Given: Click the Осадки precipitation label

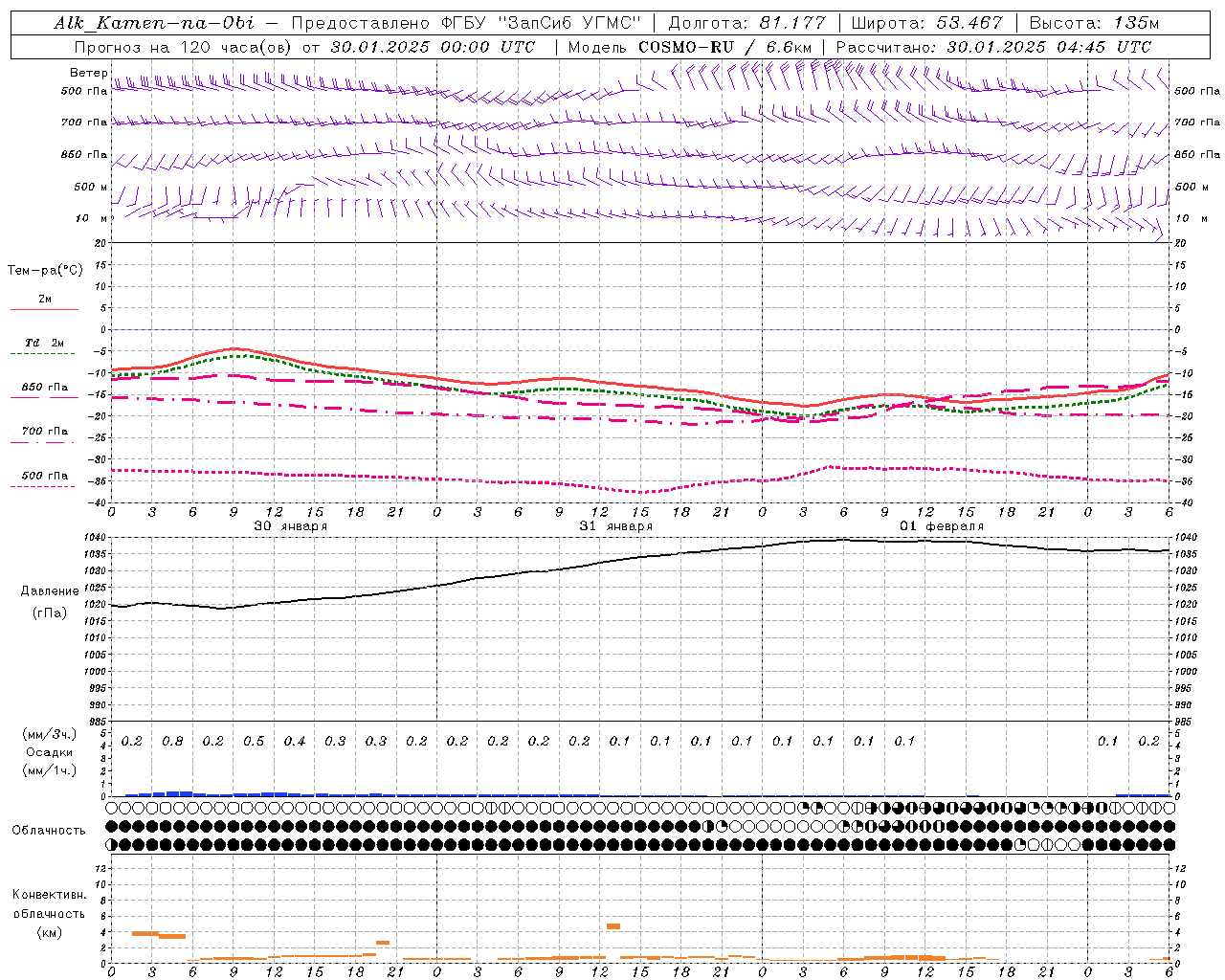Looking at the screenshot, I should [x=49, y=752].
